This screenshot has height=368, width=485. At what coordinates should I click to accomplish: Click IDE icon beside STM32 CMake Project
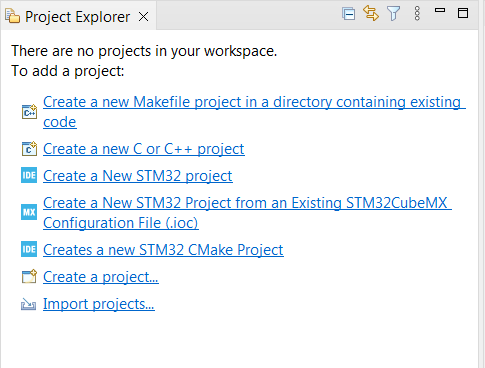coord(29,249)
